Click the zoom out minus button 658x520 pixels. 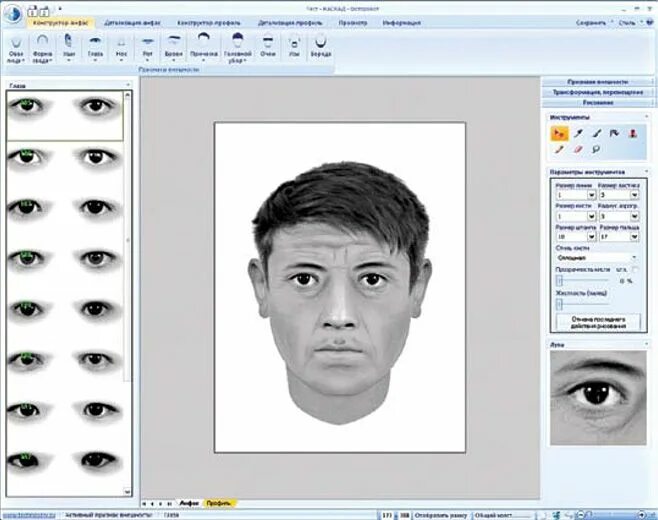(x=580, y=515)
